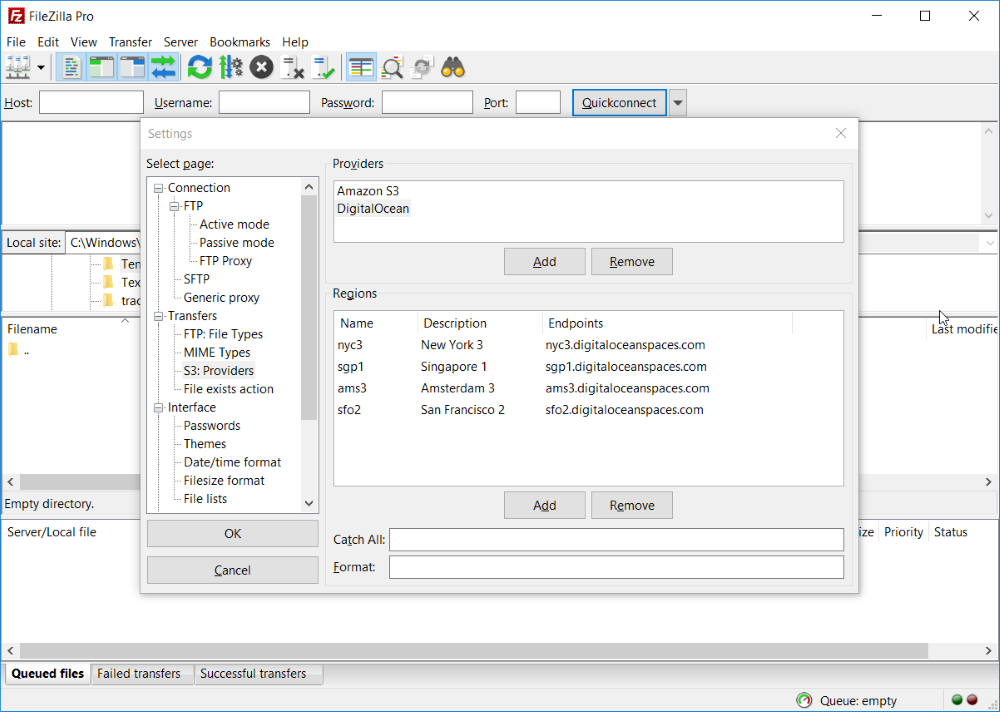Focus the Port input field
The image size is (1000, 712).
[x=538, y=103]
